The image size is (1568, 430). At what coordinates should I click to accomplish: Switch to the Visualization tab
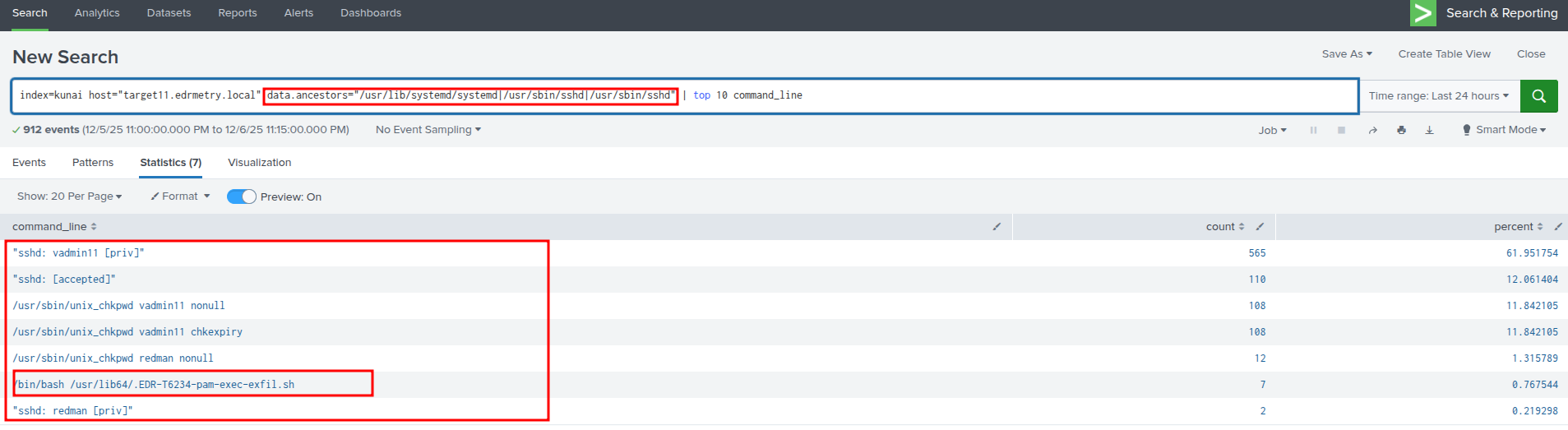[259, 163]
